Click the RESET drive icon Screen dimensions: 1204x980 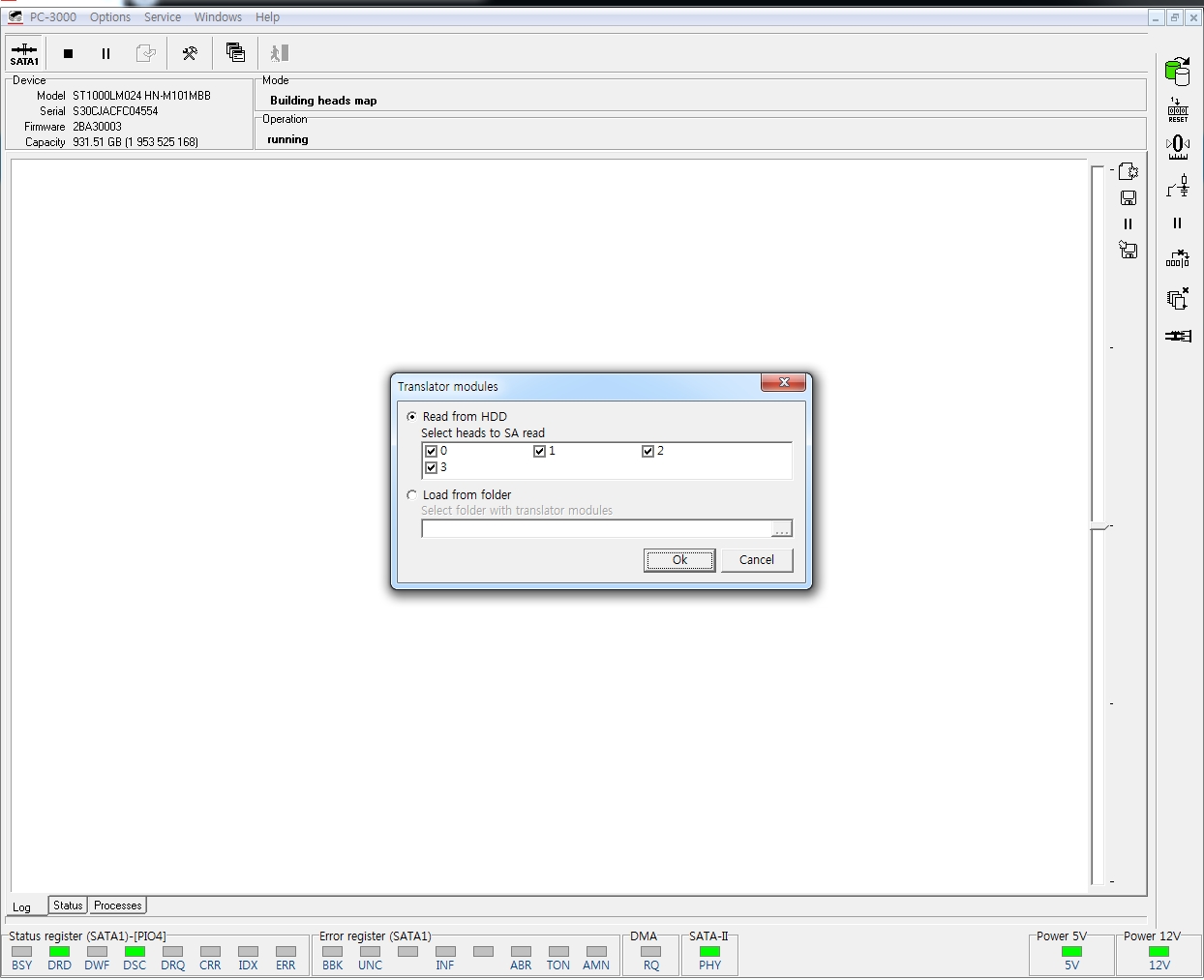(1178, 109)
